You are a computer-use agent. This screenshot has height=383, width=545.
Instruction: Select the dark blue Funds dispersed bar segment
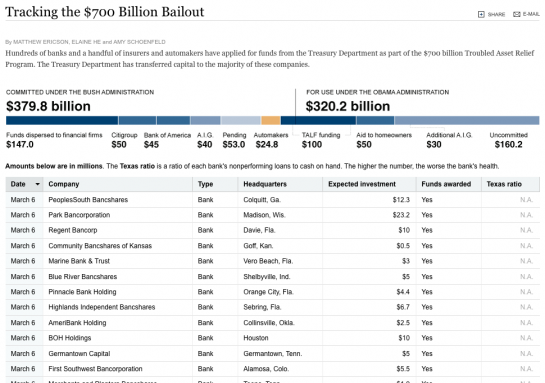coord(62,120)
